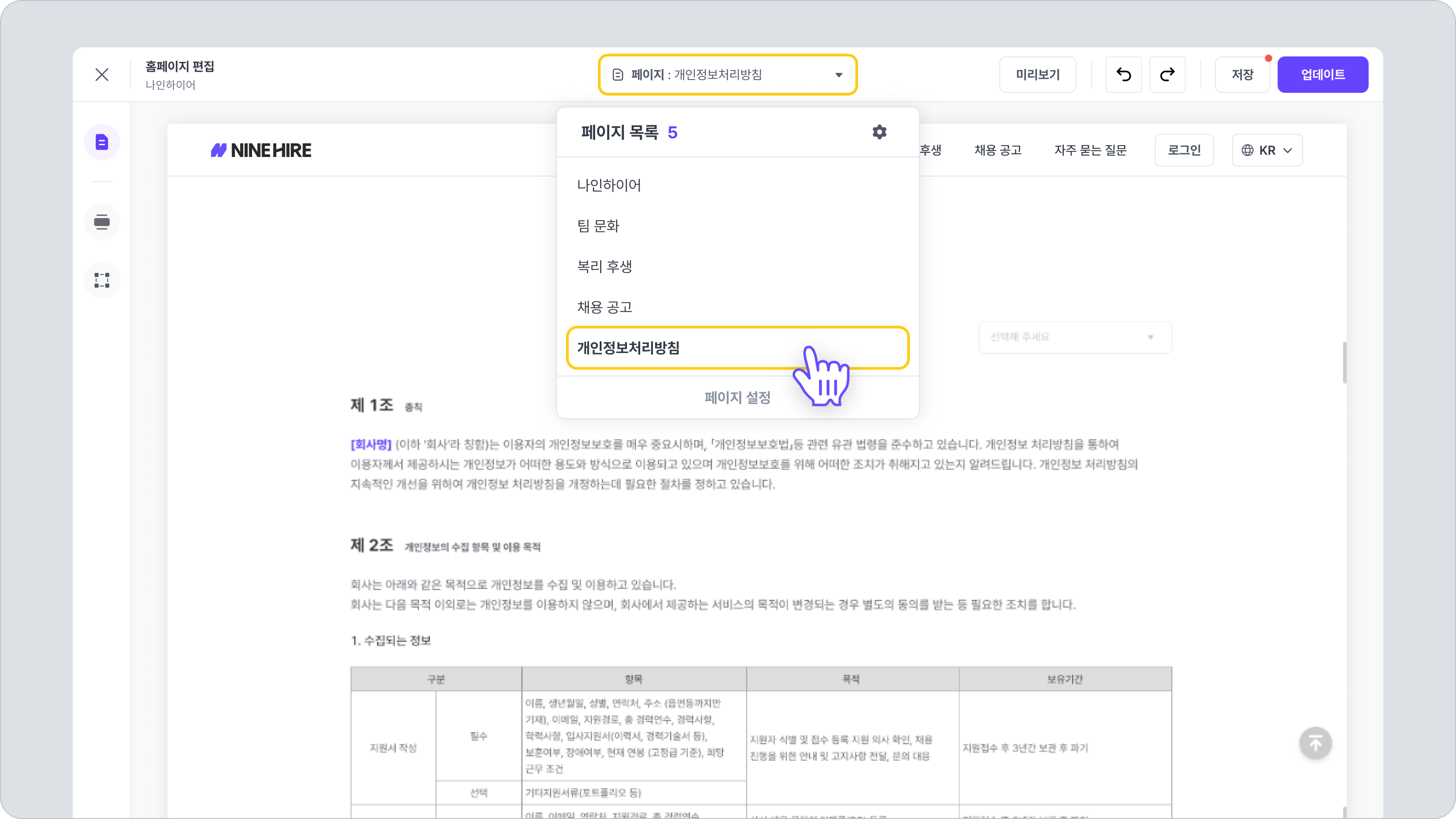Select 팀 문화 from the page list
The width and height of the screenshot is (1456, 819).
point(598,226)
